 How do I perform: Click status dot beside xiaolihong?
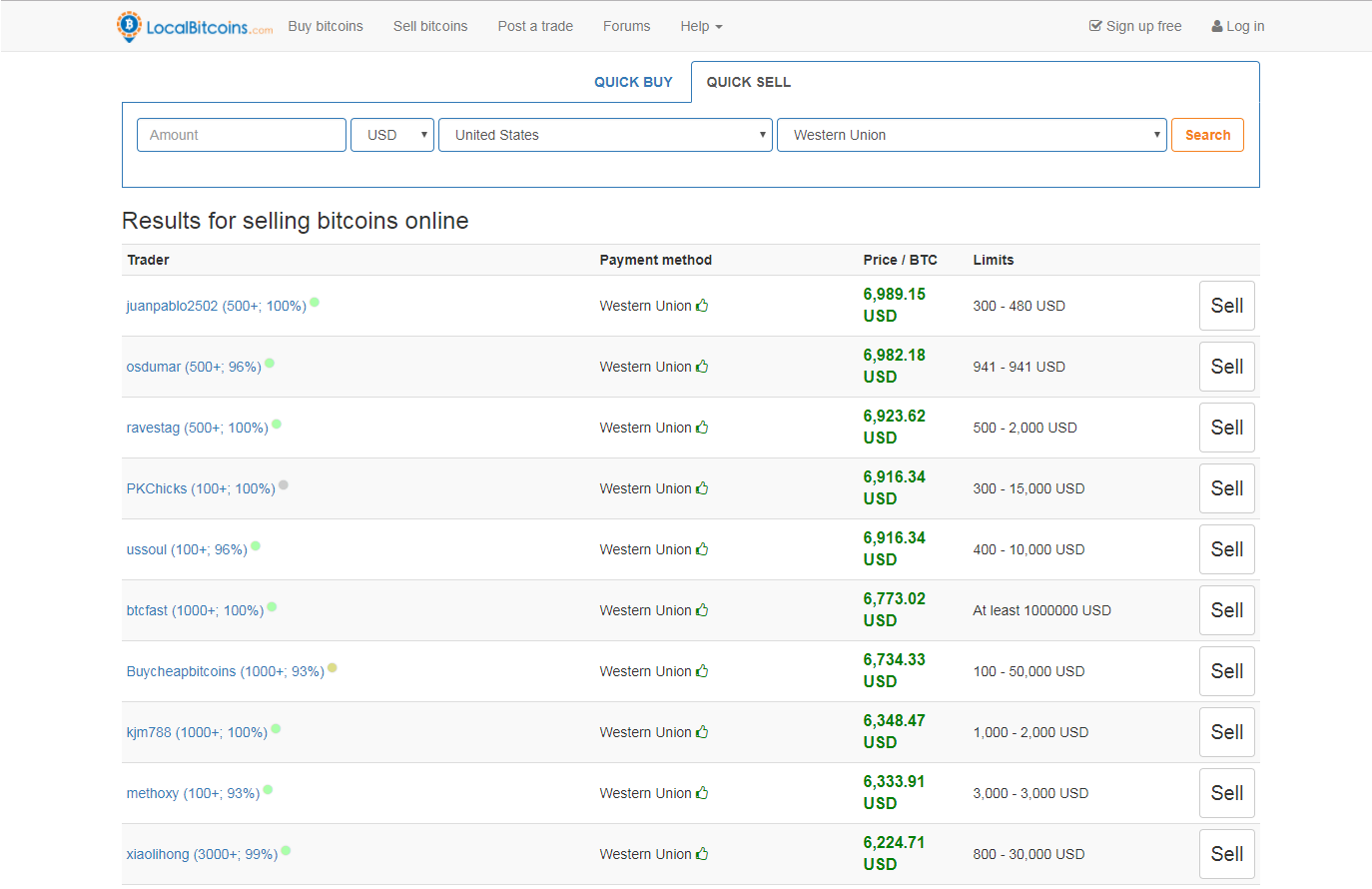[x=286, y=850]
